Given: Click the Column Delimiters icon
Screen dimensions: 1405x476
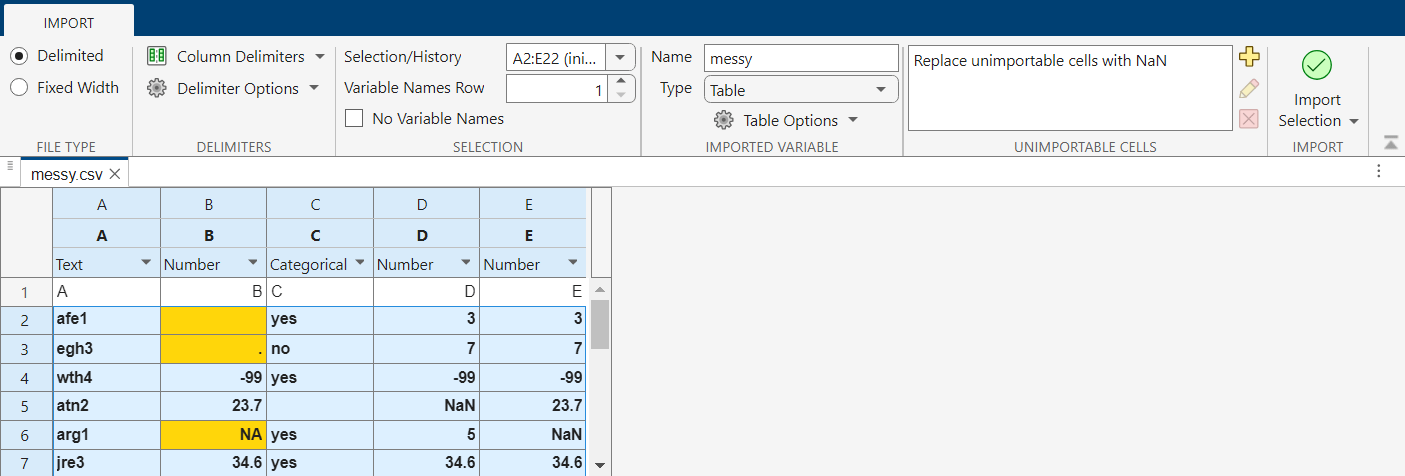Looking at the screenshot, I should [x=156, y=56].
